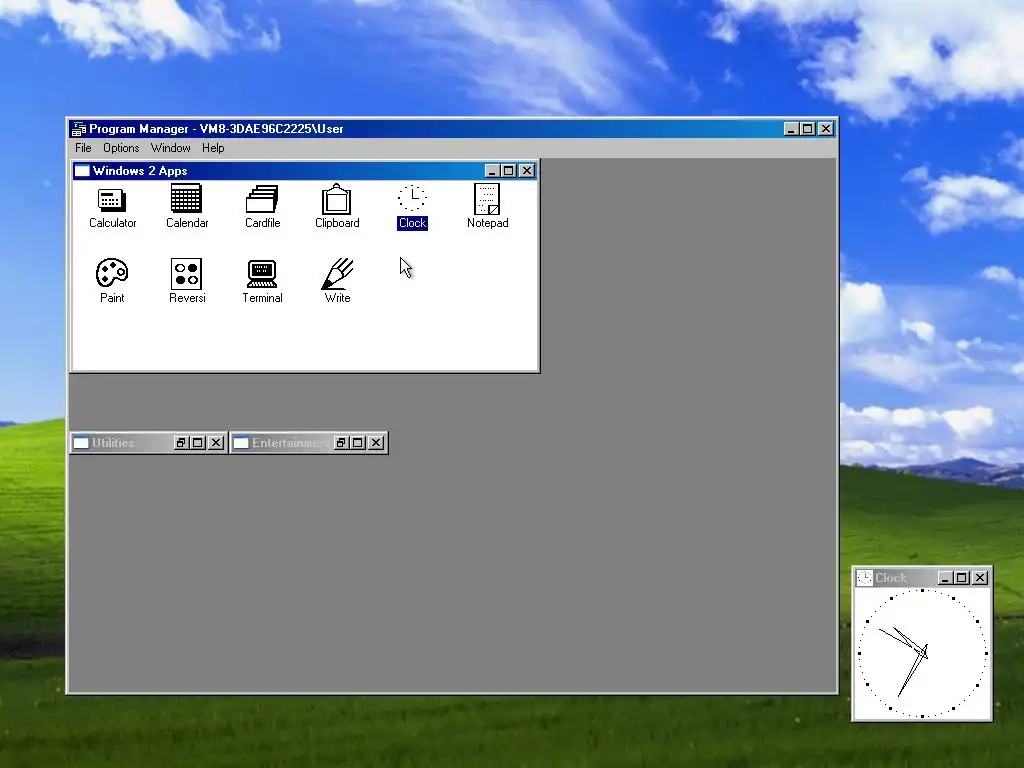Select the Terminal program icon
Image resolution: width=1024 pixels, height=768 pixels.
click(x=262, y=274)
